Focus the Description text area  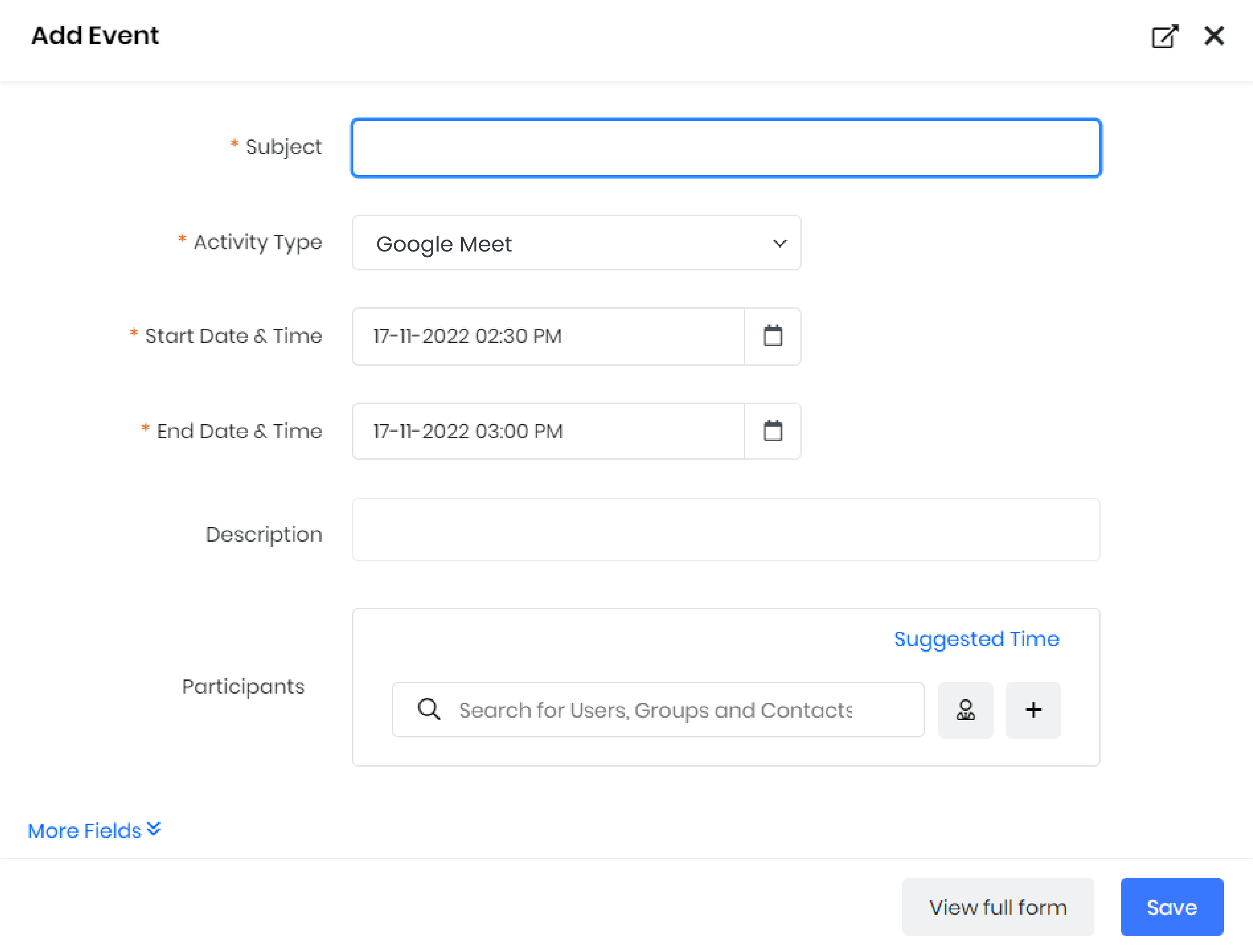[x=726, y=530]
